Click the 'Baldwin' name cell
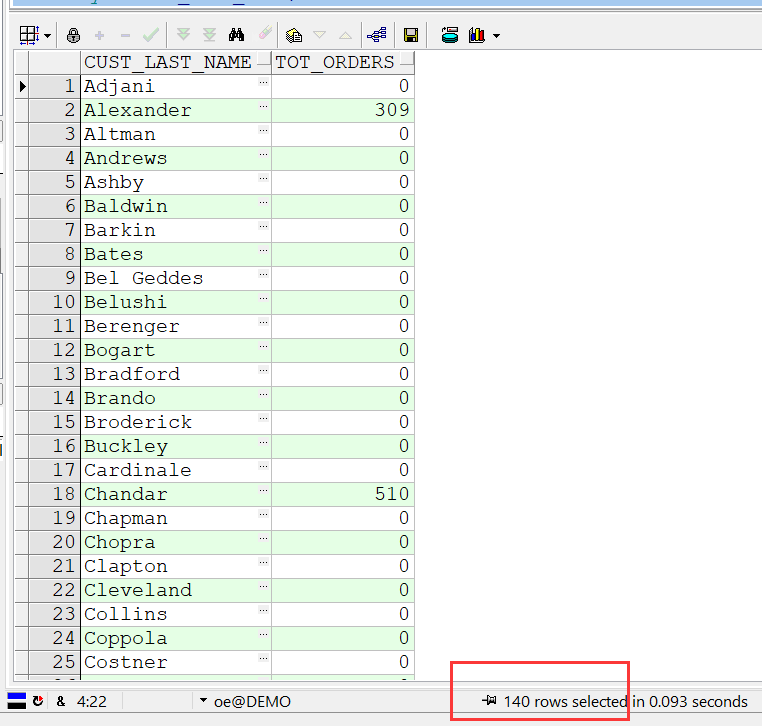The image size is (762, 726). tap(176, 206)
